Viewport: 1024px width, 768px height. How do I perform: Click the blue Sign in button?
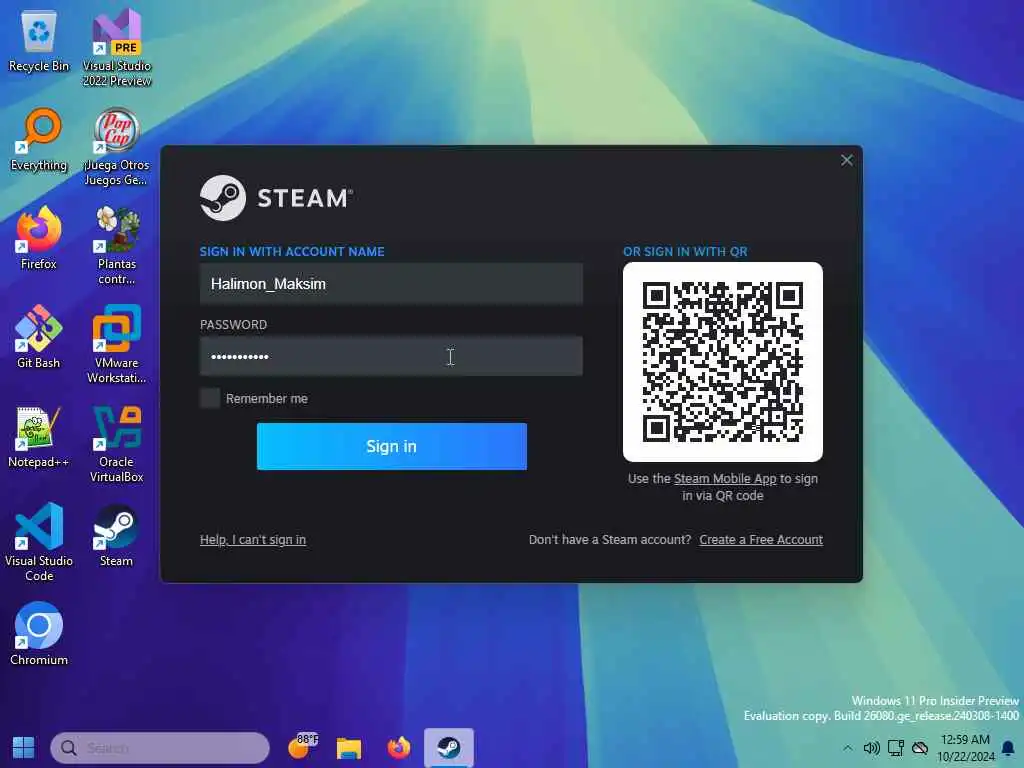[x=392, y=446]
